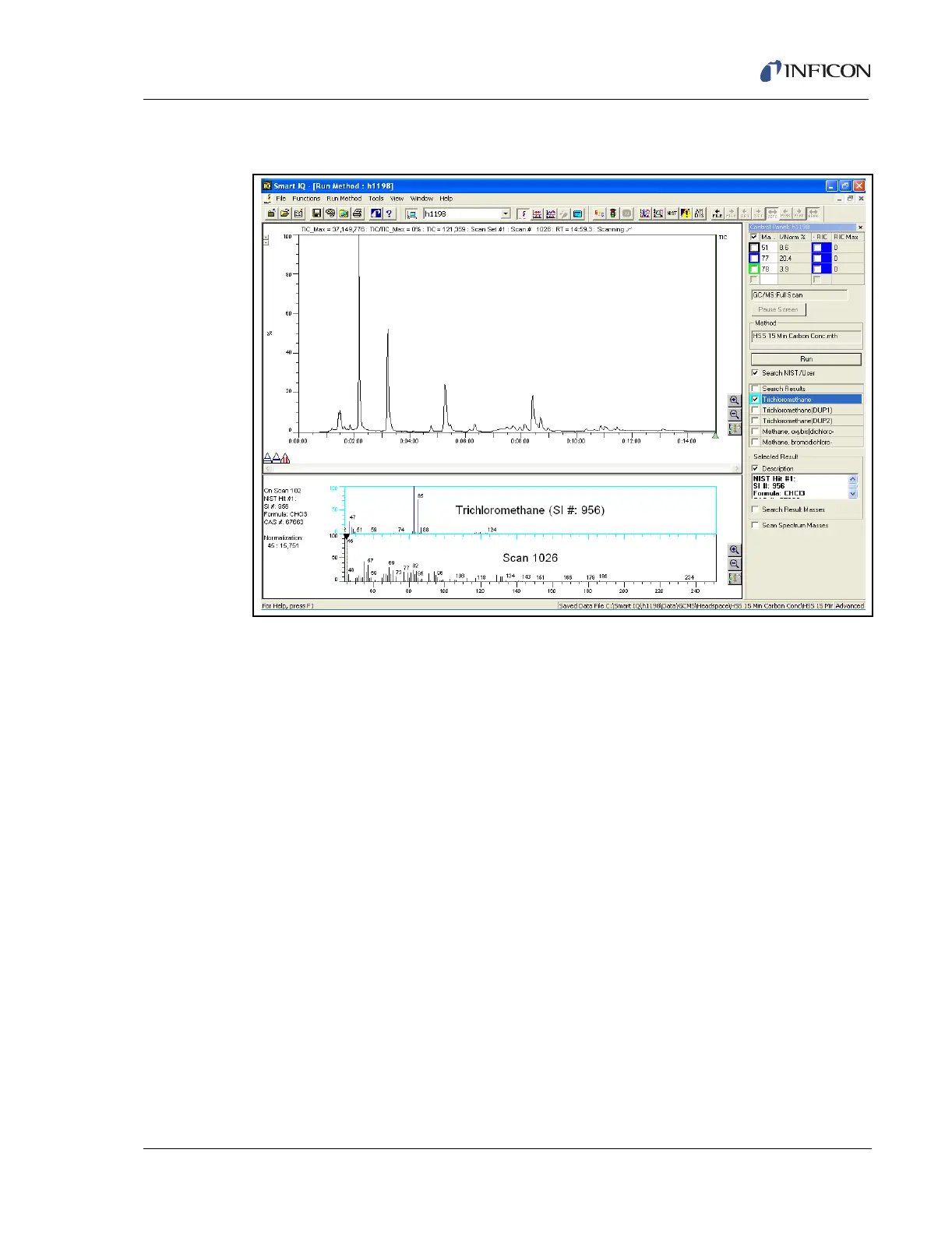Click the first folder icon in the toolbar
The image size is (952, 1234).
(x=271, y=213)
